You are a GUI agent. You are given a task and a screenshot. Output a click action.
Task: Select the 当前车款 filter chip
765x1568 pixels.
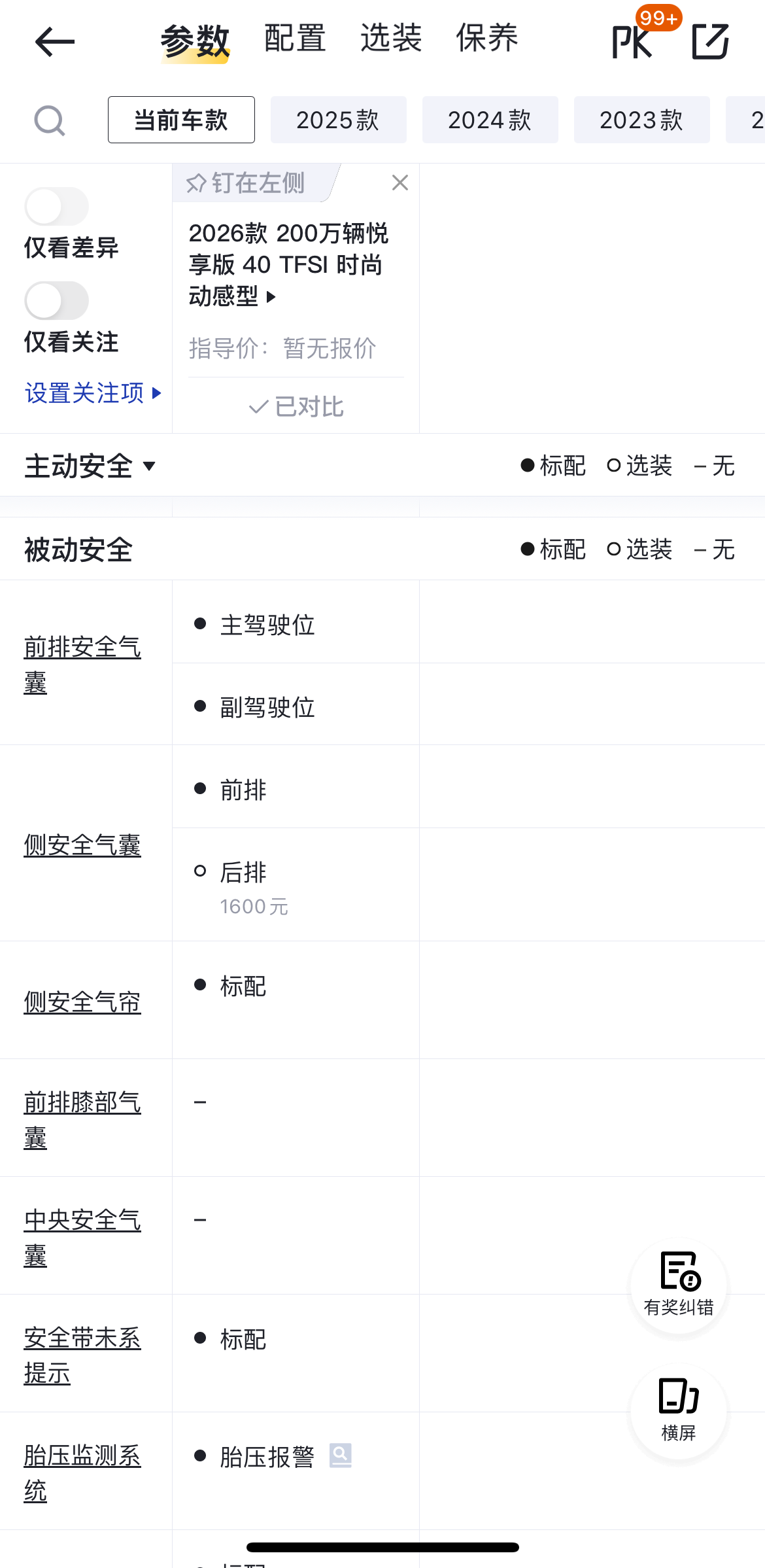point(181,120)
